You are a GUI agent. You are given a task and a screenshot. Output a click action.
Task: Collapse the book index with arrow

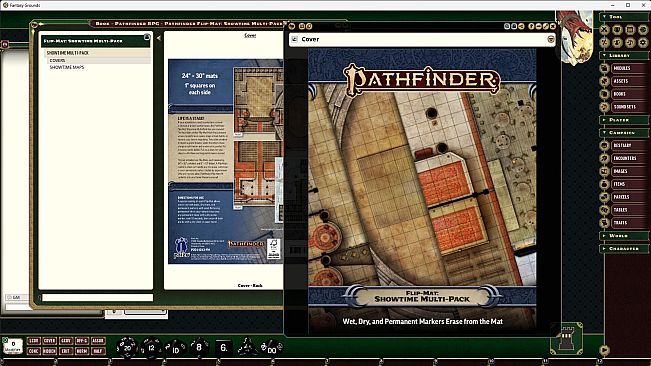coord(159,38)
